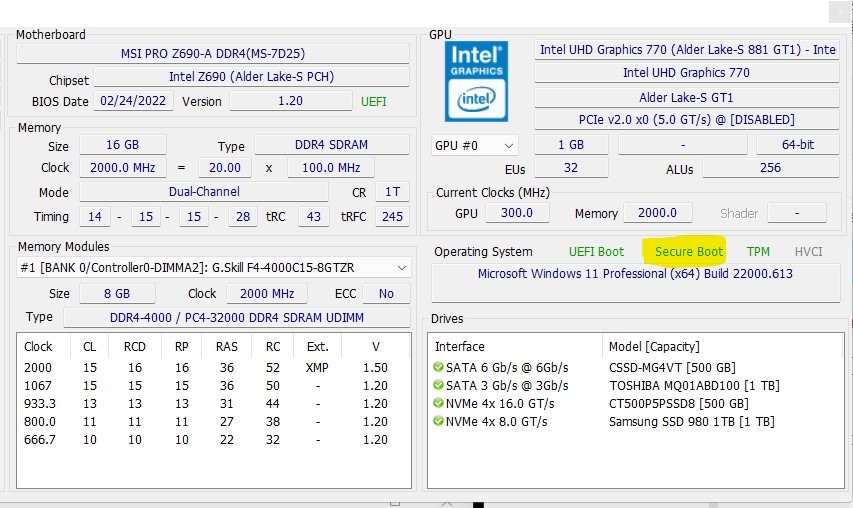Viewport: 853px width, 508px height.
Task: Click the green status icon beside NVMe 4x 8.0 GT/s
Action: pyautogui.click(x=438, y=421)
